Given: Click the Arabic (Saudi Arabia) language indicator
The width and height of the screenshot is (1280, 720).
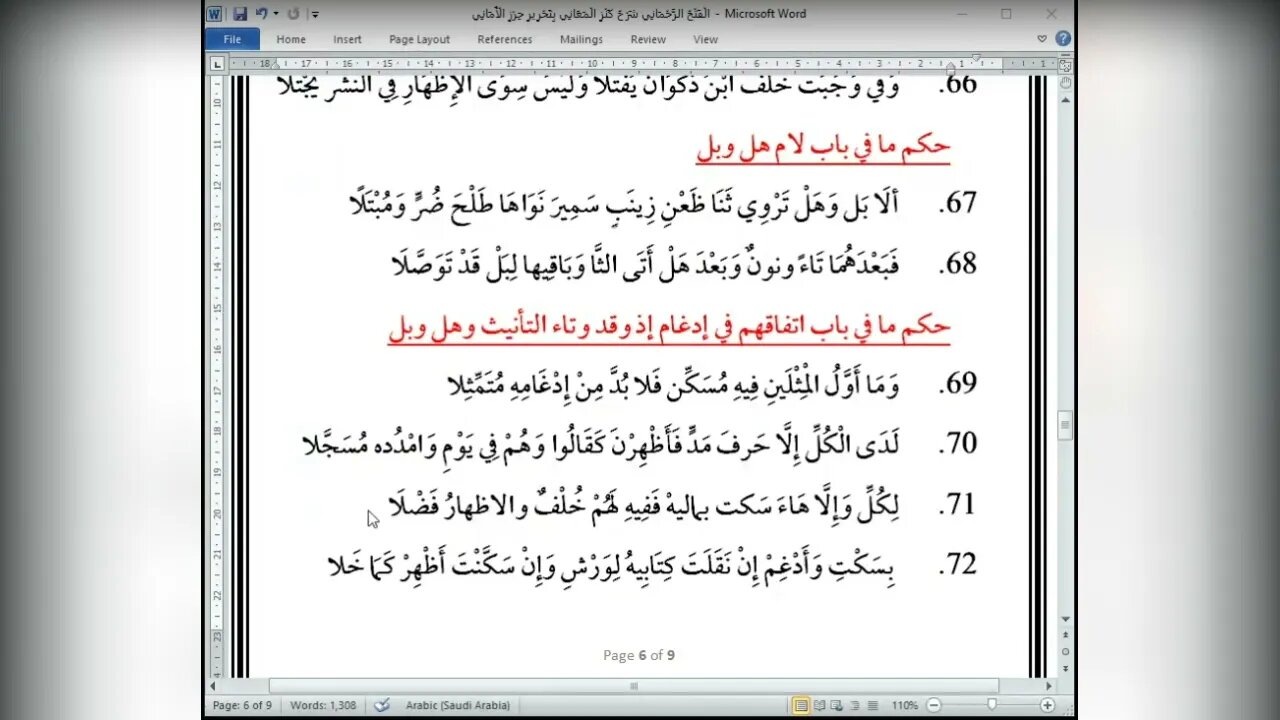Looking at the screenshot, I should [457, 705].
